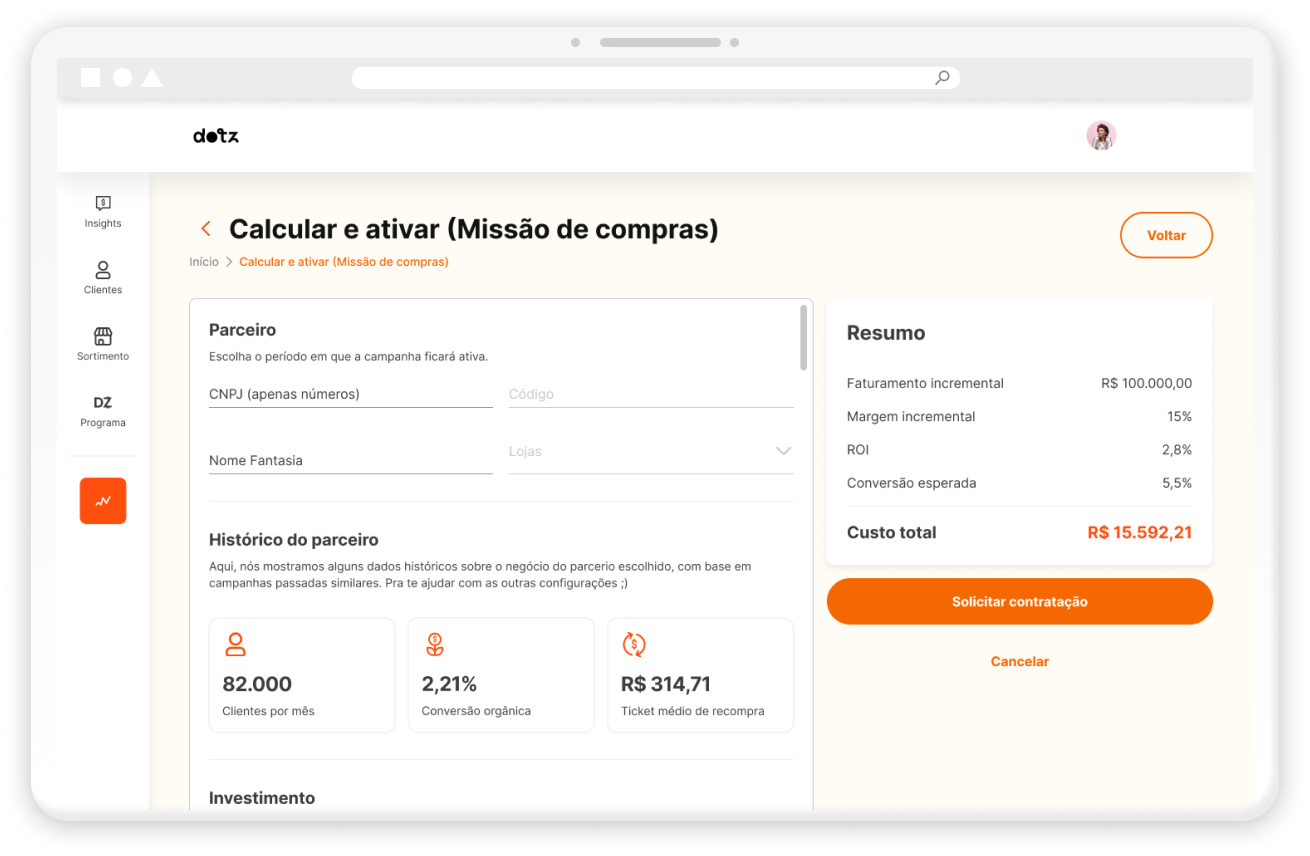Click the Cancelar link

click(1020, 662)
